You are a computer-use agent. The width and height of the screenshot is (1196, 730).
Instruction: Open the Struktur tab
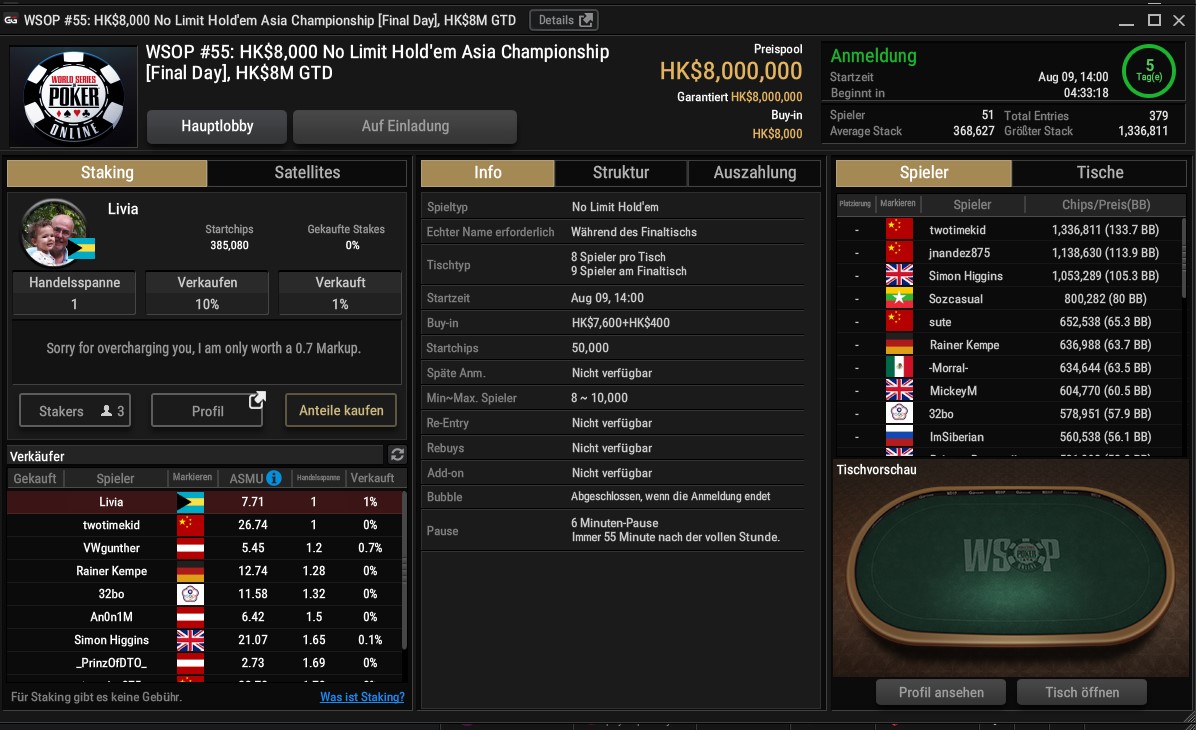coord(621,172)
